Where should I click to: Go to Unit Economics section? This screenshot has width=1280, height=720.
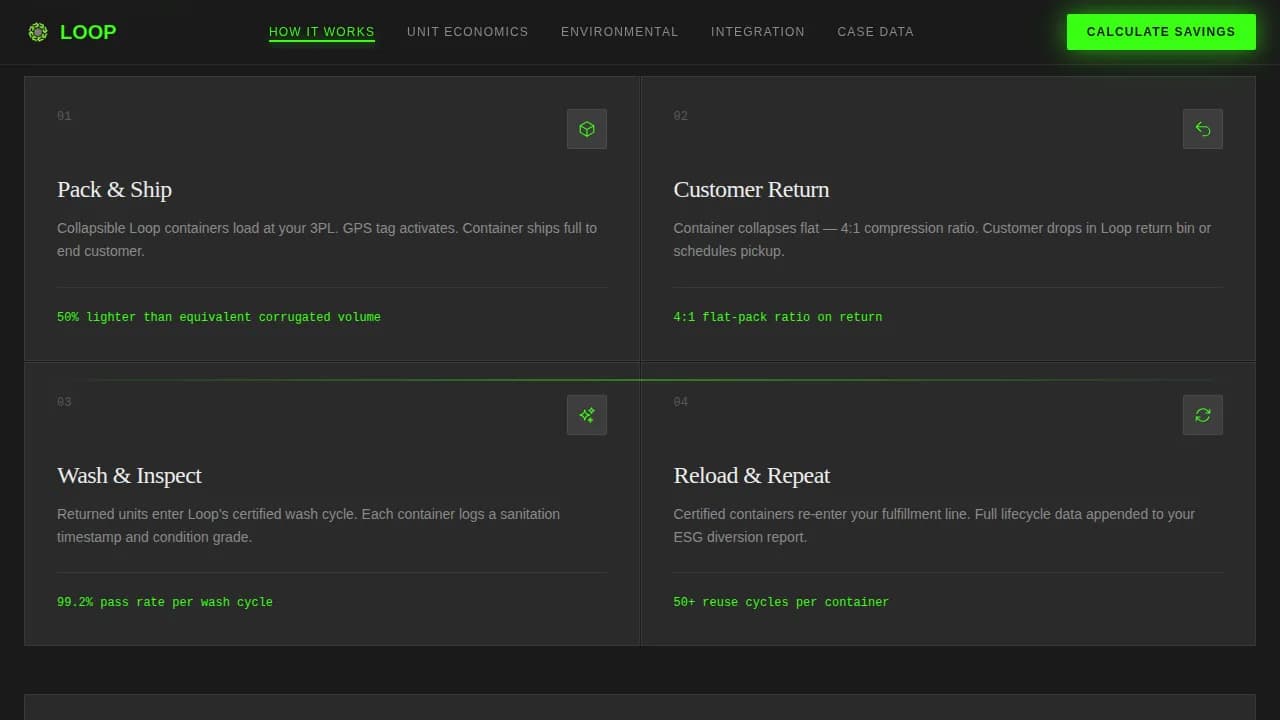click(467, 32)
